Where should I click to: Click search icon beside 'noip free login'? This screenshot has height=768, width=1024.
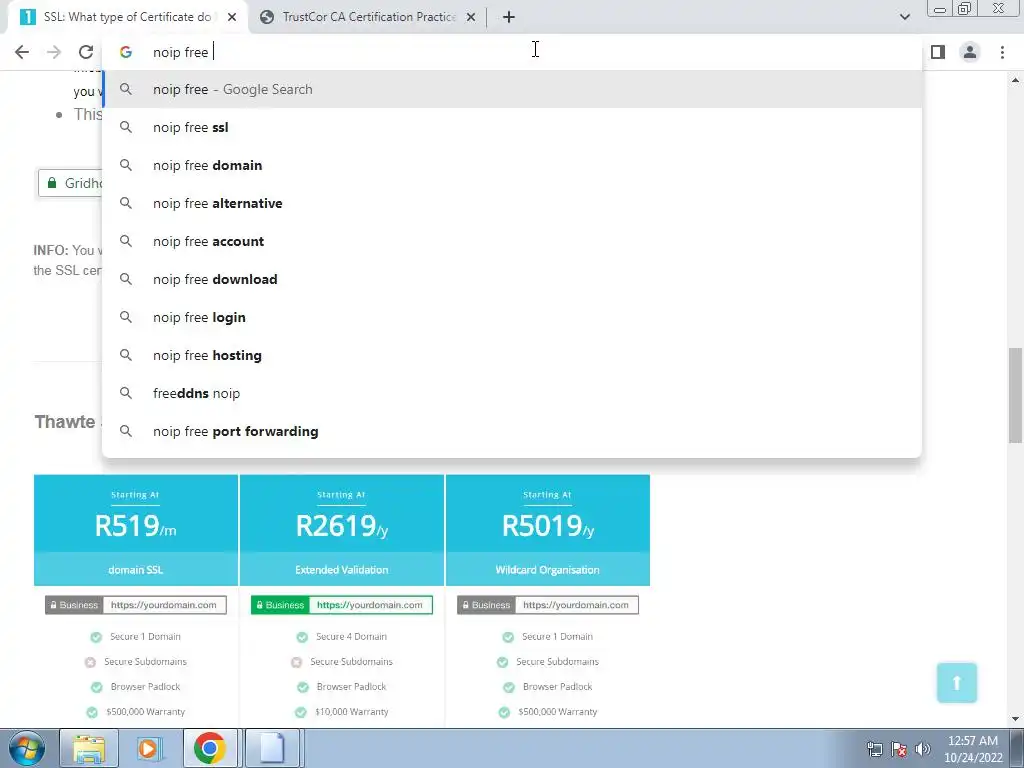tap(125, 317)
